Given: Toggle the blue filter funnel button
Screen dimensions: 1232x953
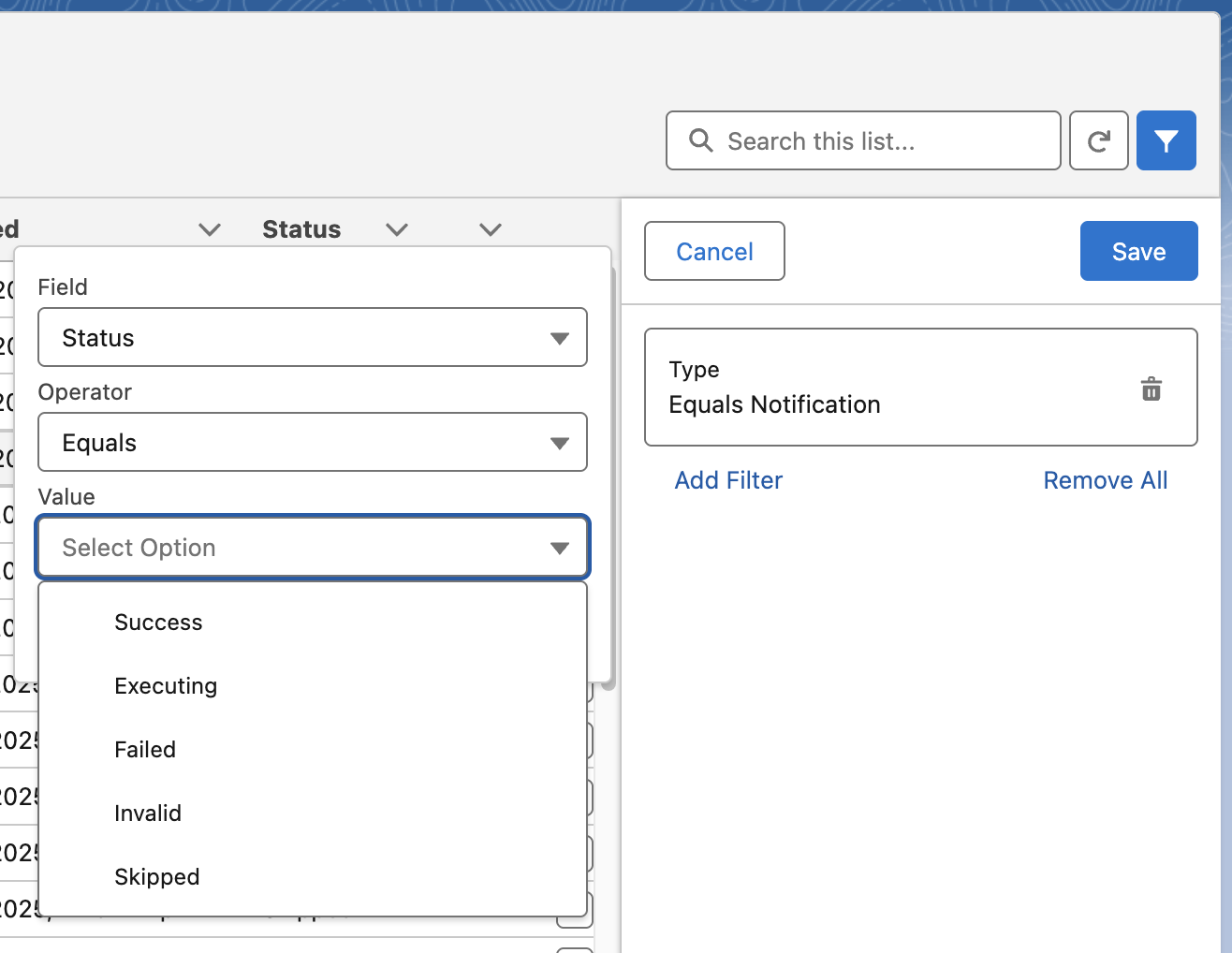Looking at the screenshot, I should [x=1166, y=141].
